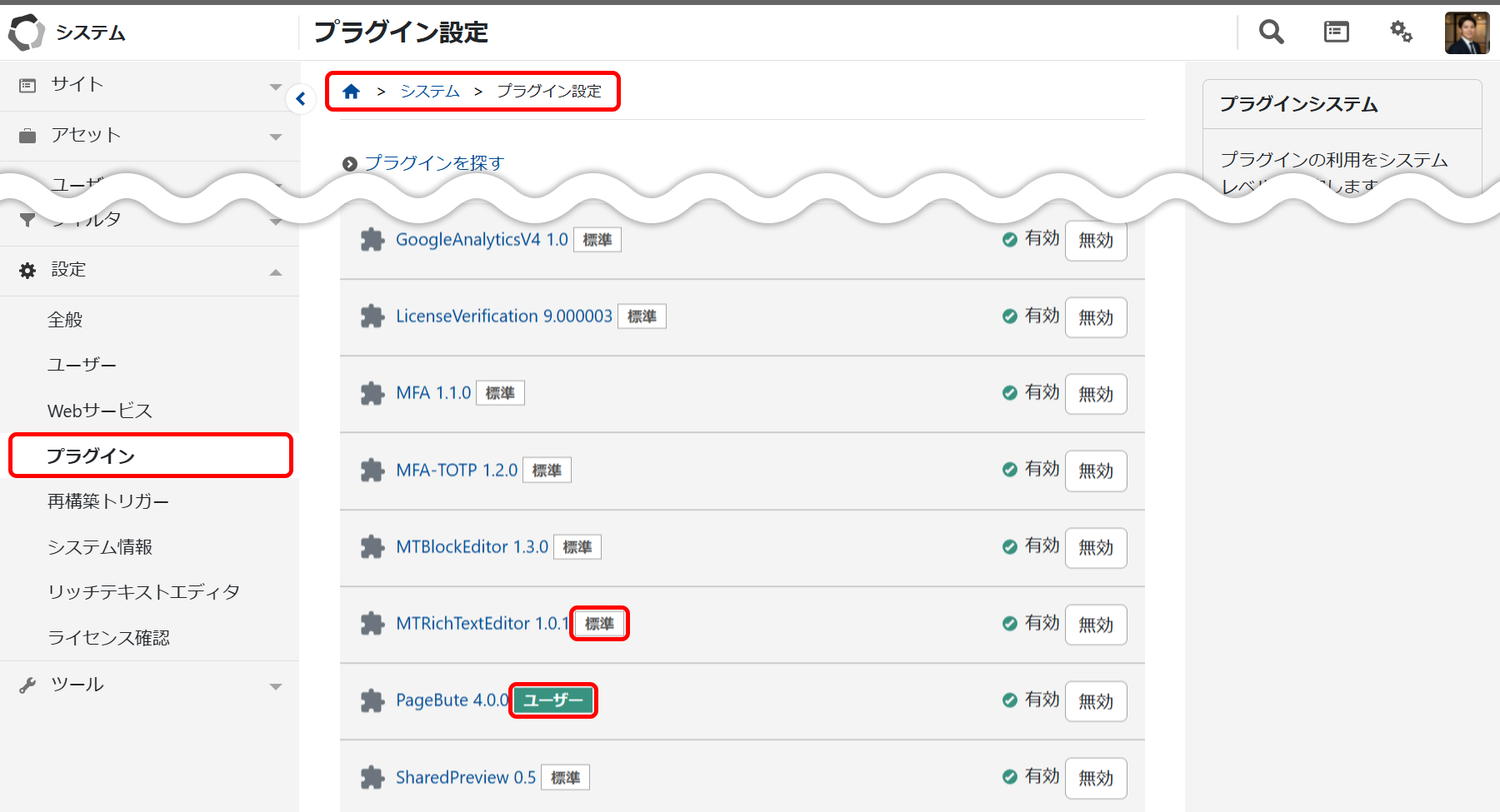Open システム情報 in the sidebar
Viewport: 1500px width, 812px height.
click(x=100, y=547)
